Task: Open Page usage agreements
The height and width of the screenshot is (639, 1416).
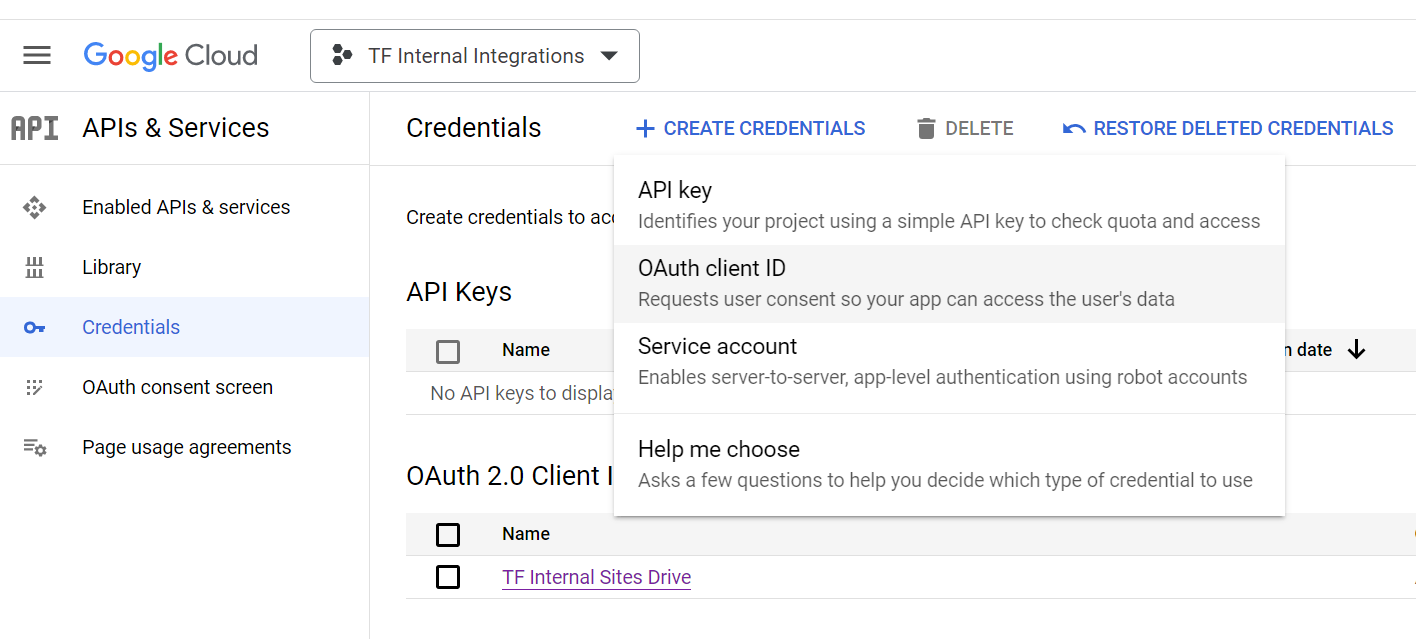Action: [x=185, y=447]
